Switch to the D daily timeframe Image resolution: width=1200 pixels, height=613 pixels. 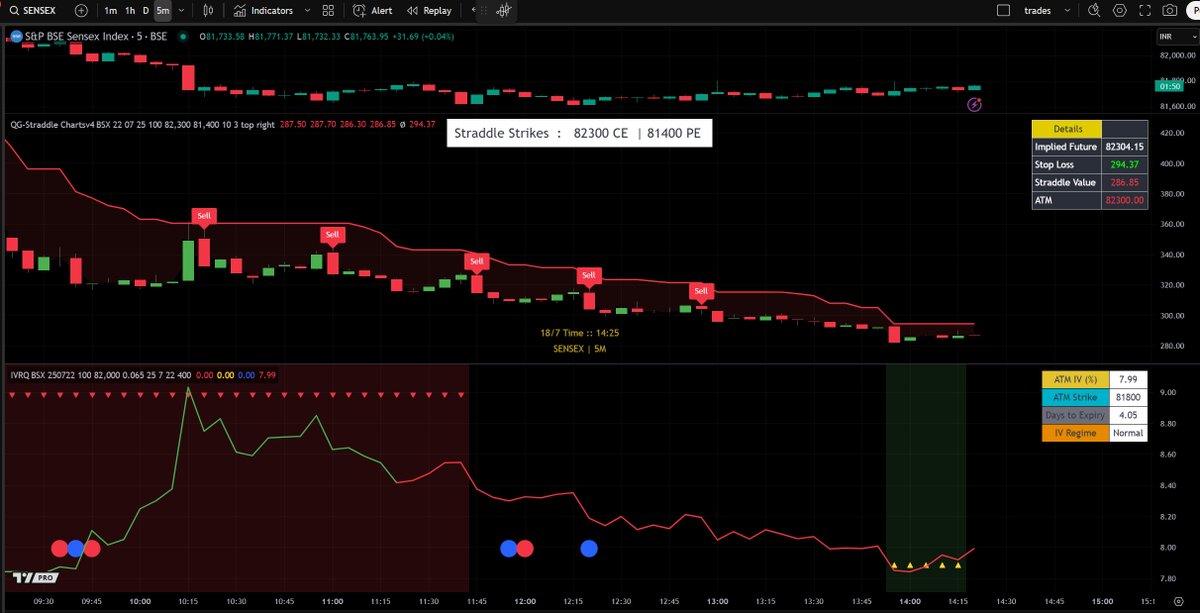(x=146, y=10)
